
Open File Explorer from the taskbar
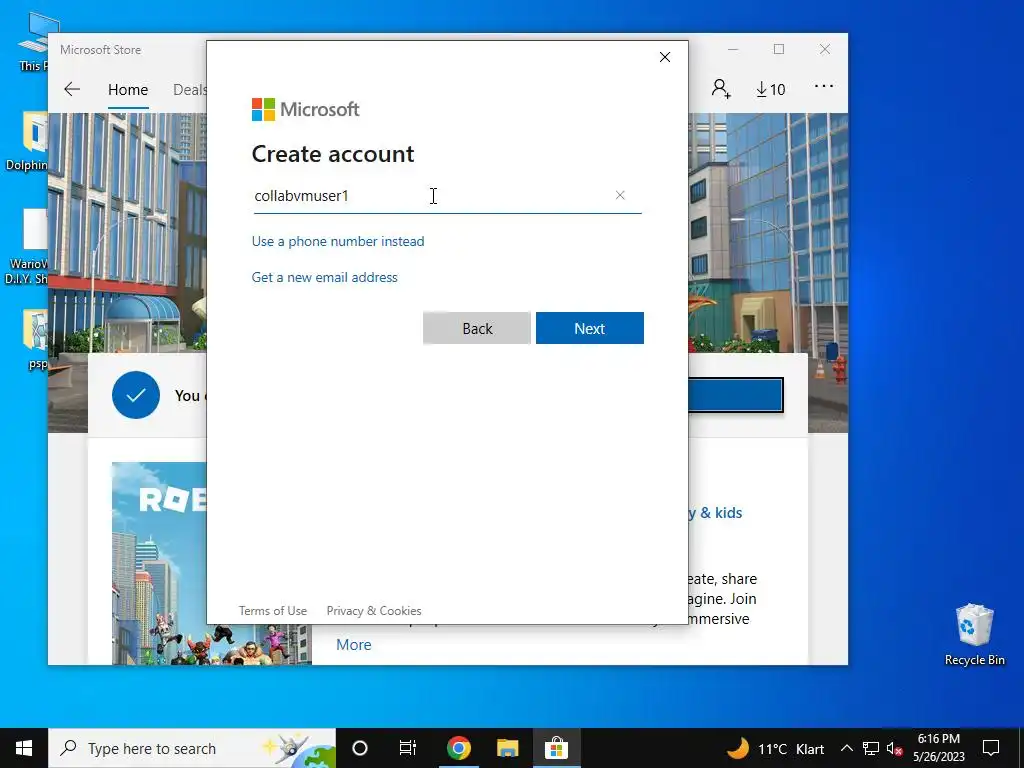pos(507,748)
